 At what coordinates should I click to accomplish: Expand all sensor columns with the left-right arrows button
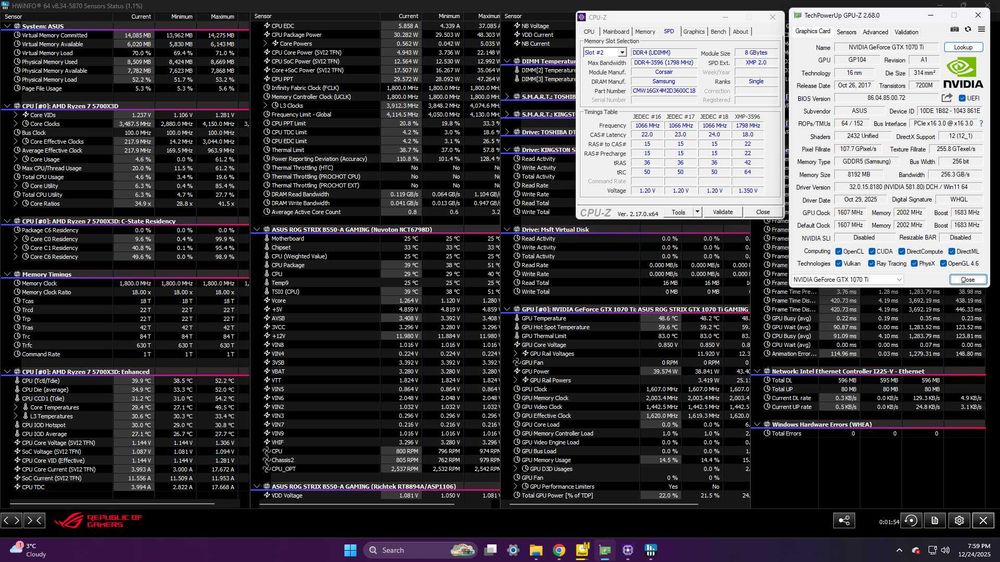(x=11, y=521)
